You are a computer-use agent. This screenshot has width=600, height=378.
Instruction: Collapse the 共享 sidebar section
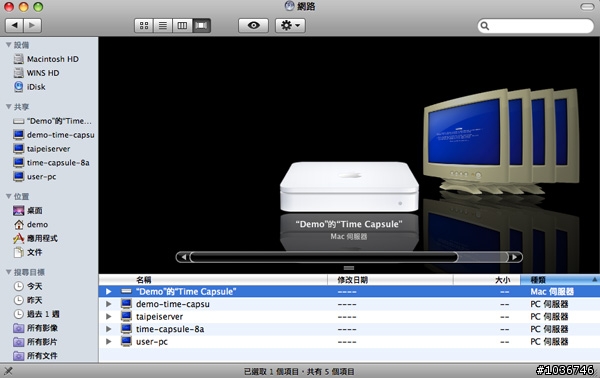(x=8, y=106)
